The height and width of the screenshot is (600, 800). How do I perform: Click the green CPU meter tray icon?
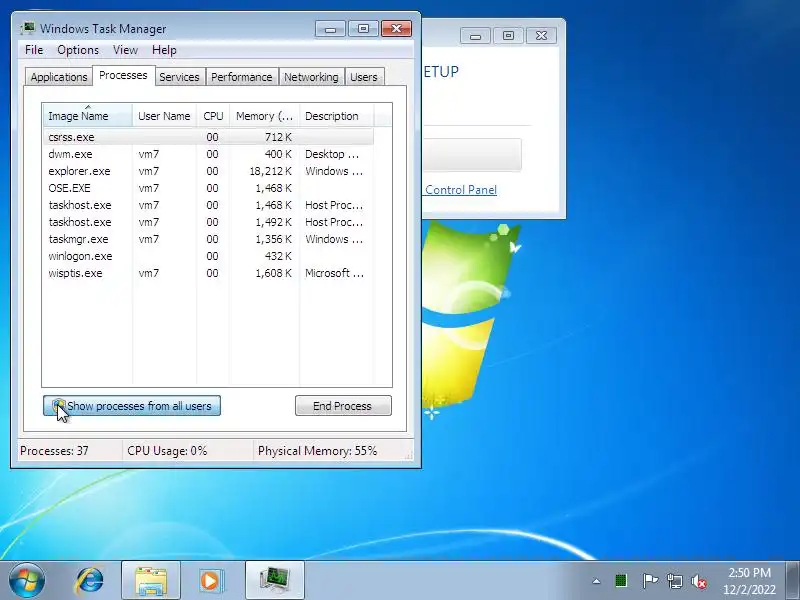621,581
